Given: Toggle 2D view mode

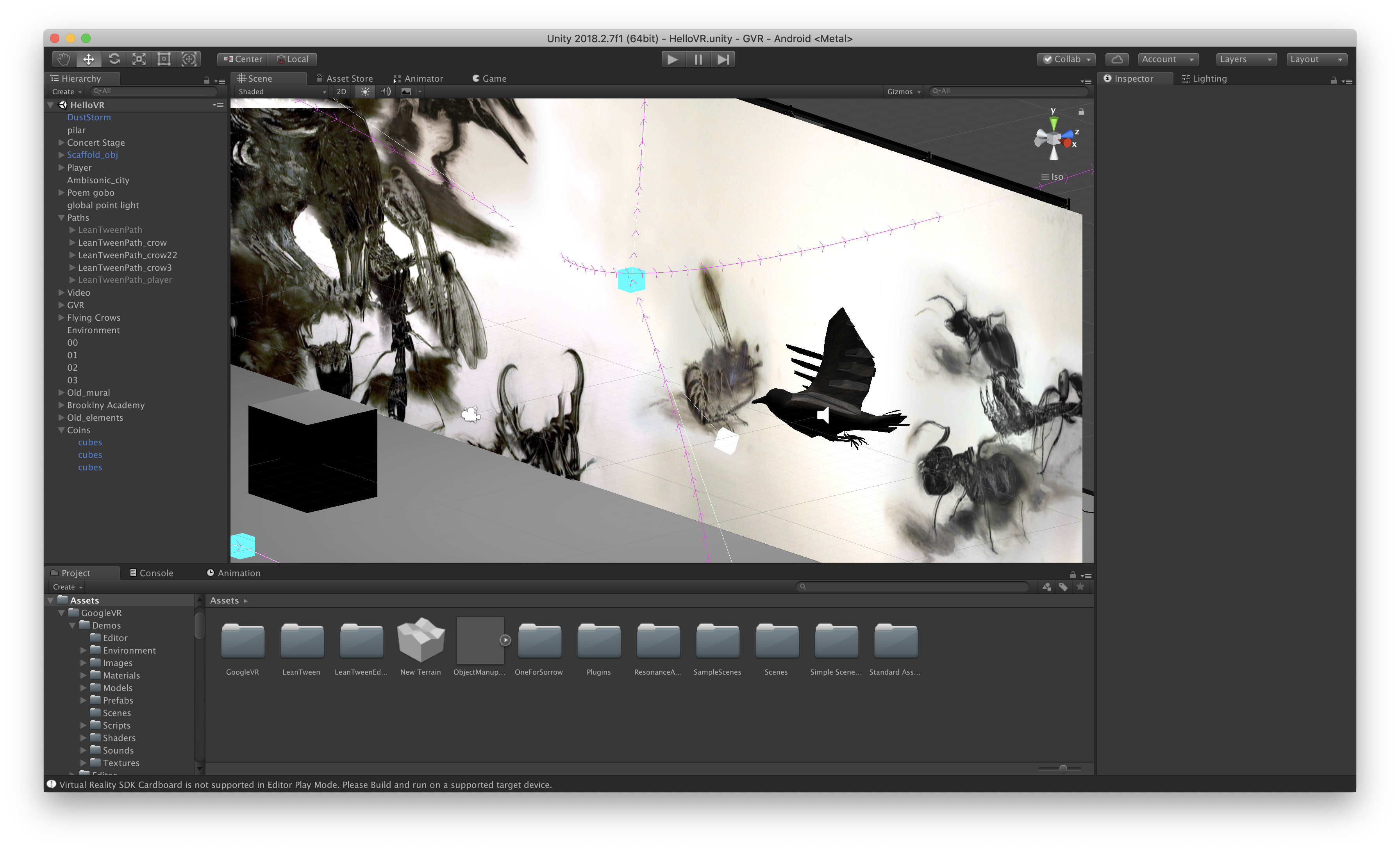Looking at the screenshot, I should coord(341,91).
